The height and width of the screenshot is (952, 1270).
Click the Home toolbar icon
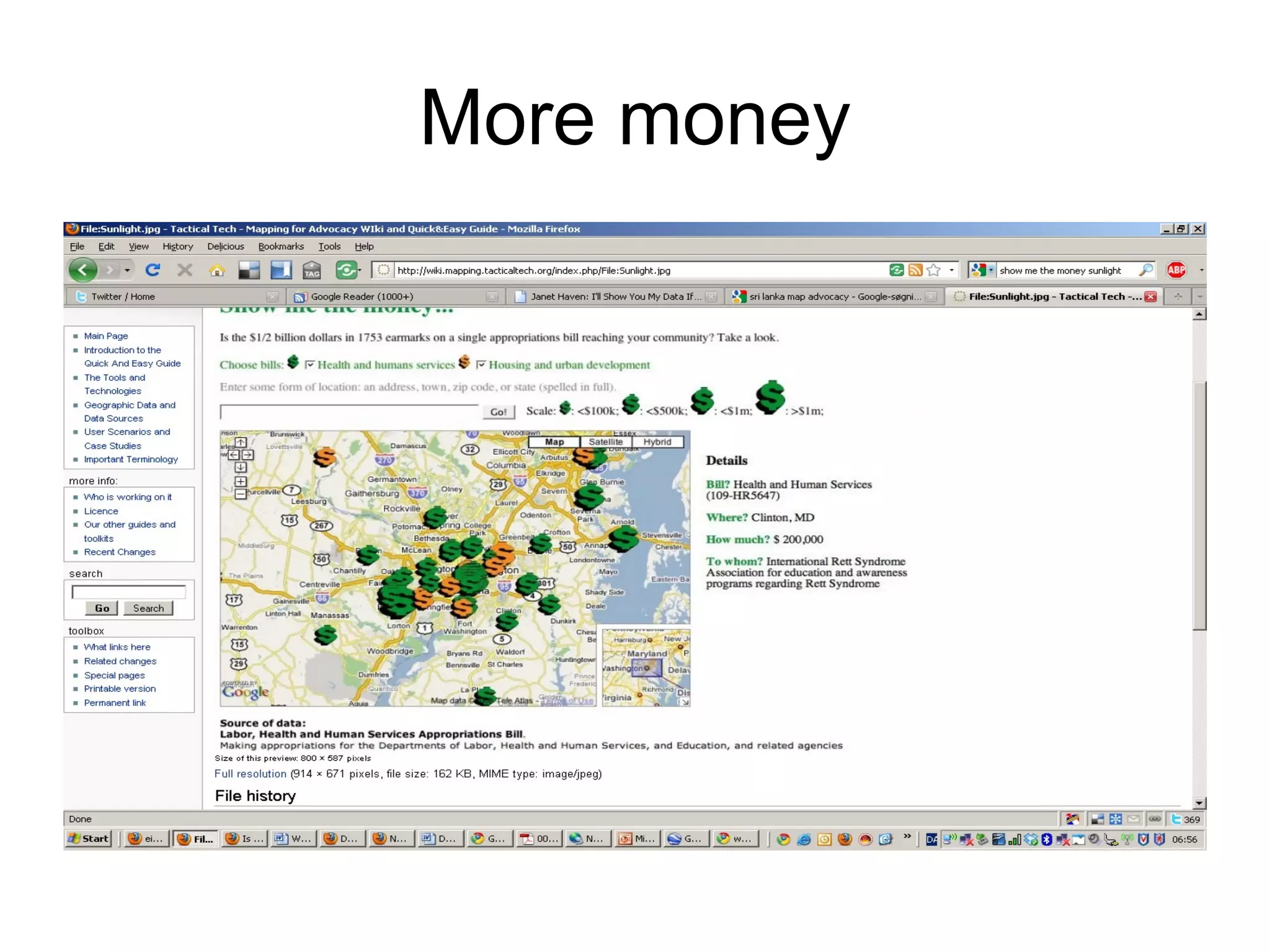[x=217, y=270]
